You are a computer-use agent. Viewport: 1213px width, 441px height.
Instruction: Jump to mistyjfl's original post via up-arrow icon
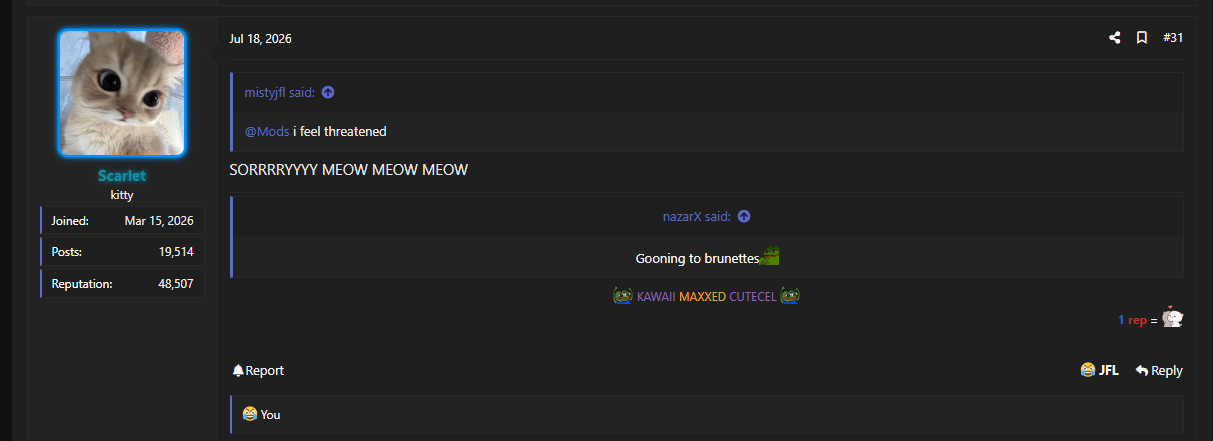click(328, 92)
